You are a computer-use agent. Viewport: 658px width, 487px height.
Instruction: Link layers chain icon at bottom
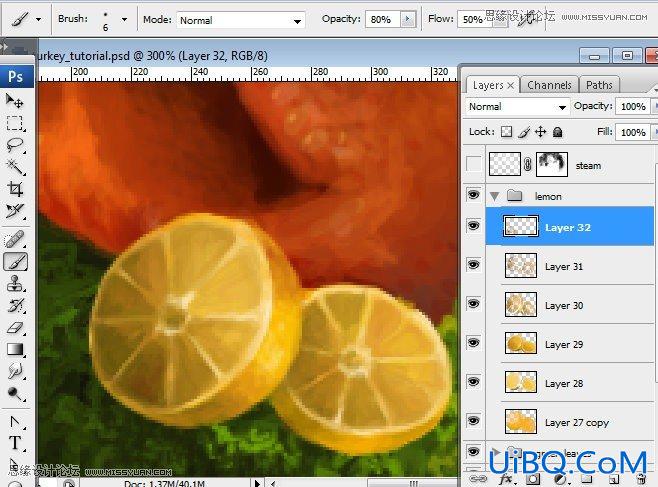tap(478, 479)
